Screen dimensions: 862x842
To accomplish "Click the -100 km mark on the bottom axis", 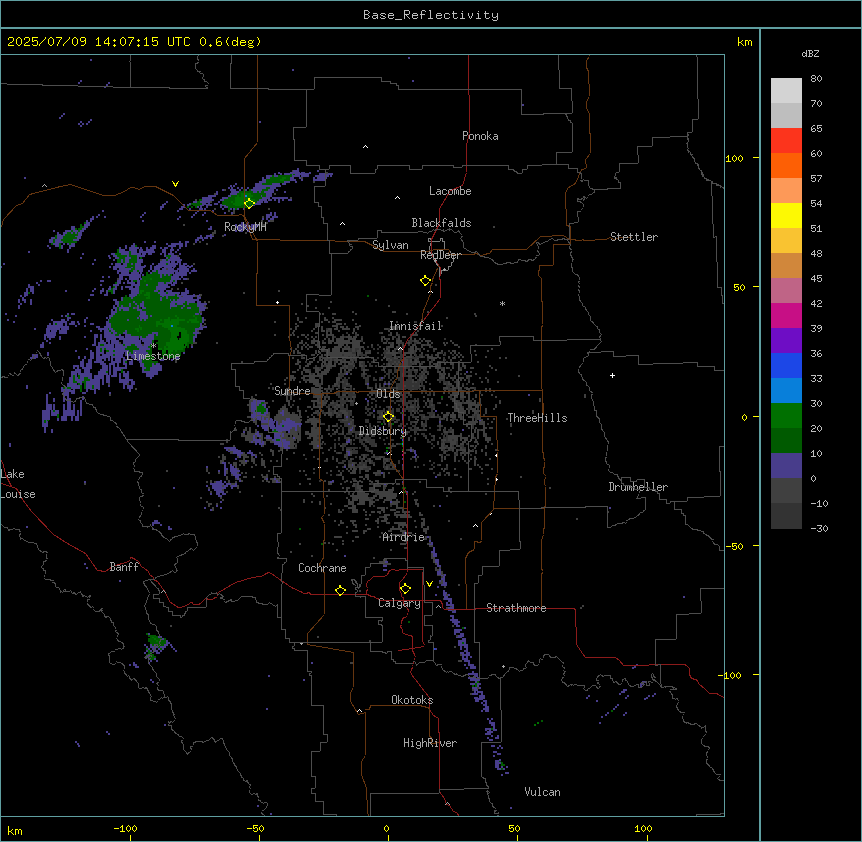I will [x=125, y=828].
